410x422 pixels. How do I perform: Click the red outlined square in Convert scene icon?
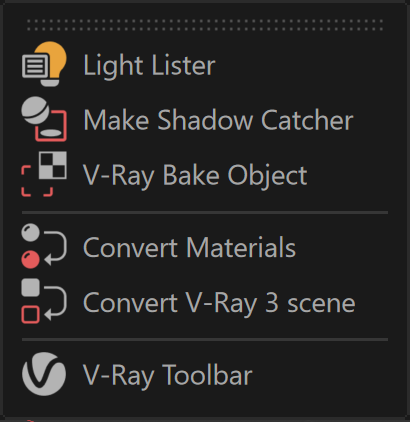(30, 315)
